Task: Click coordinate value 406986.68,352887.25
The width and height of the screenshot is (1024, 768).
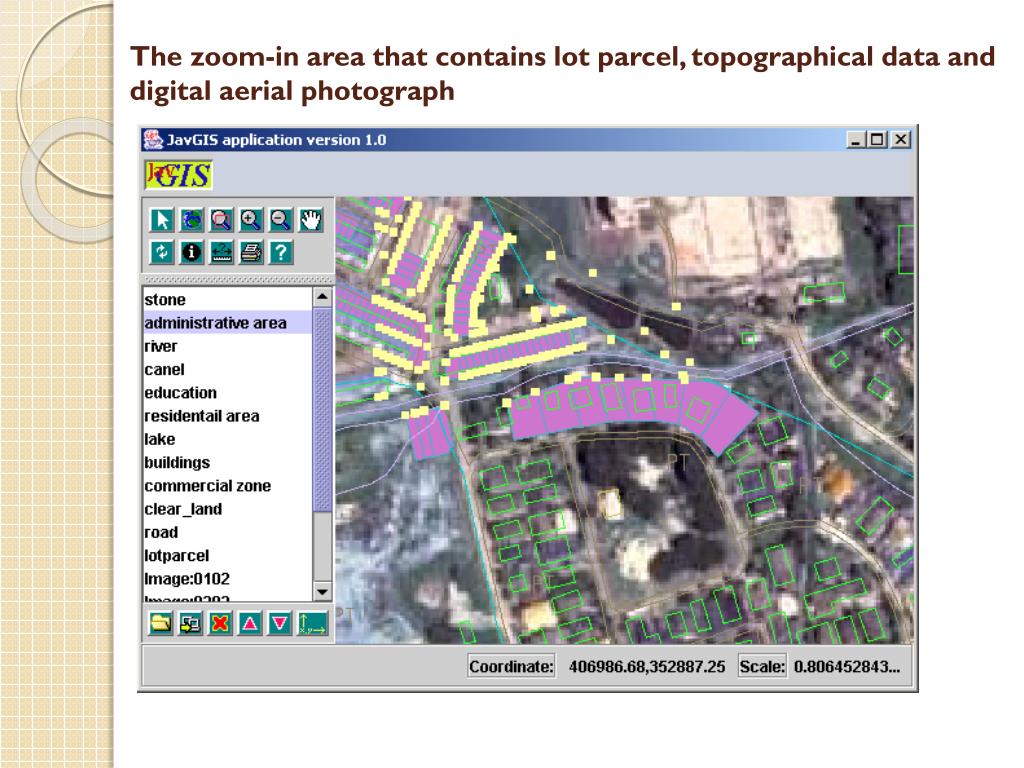Action: click(x=647, y=666)
